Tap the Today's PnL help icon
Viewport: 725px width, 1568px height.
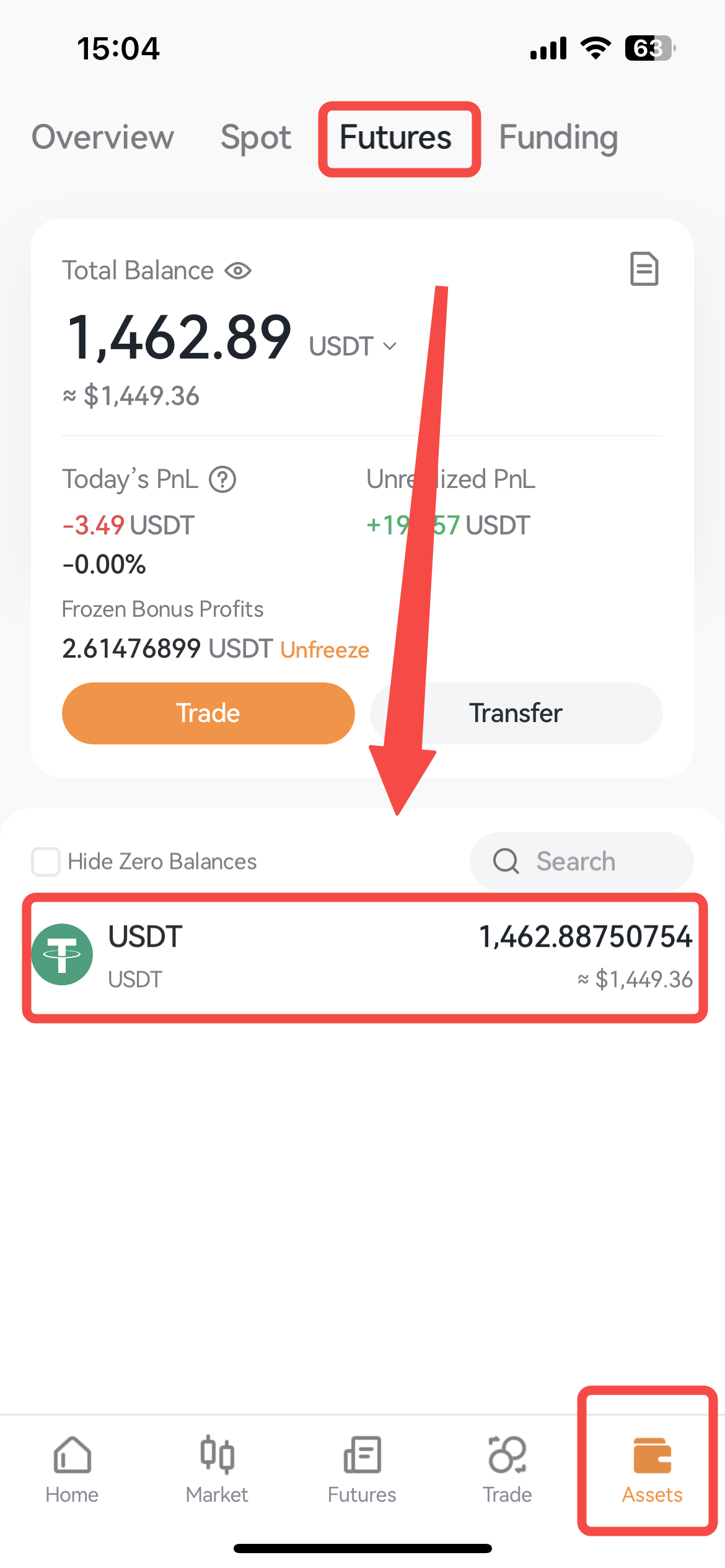click(x=222, y=479)
